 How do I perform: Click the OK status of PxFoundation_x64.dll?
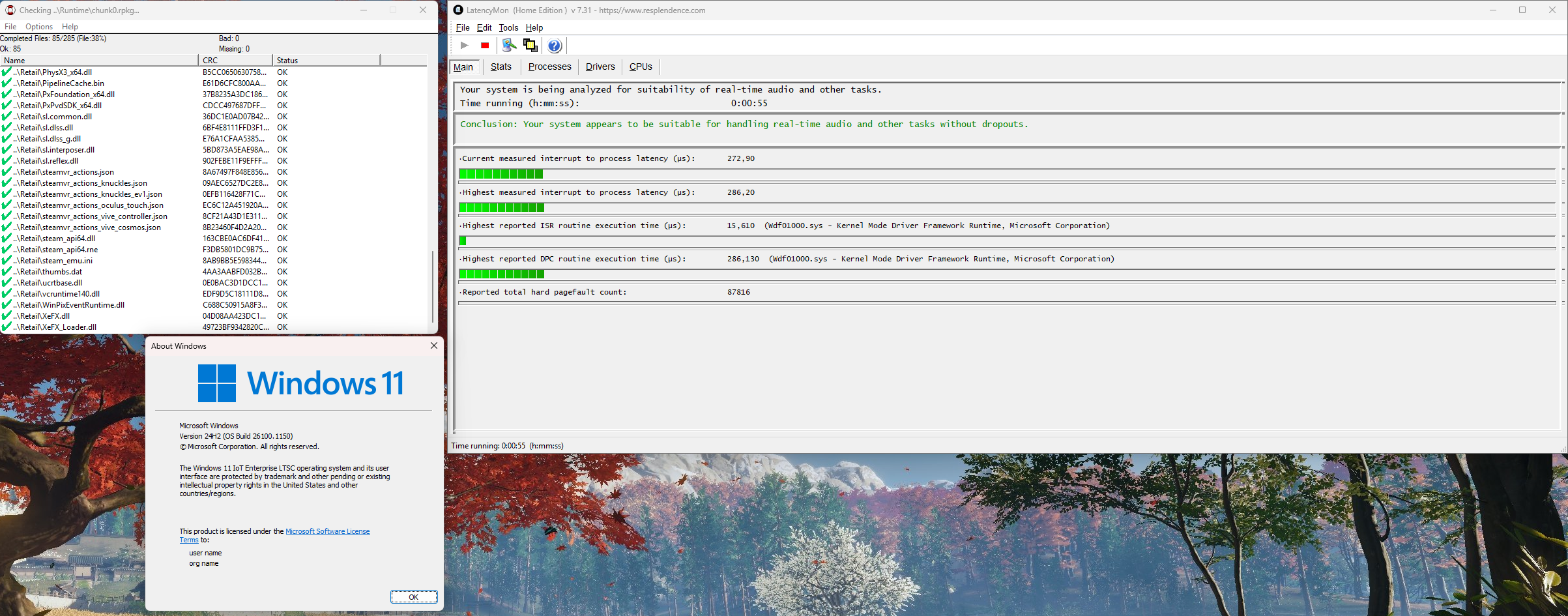pyautogui.click(x=282, y=95)
